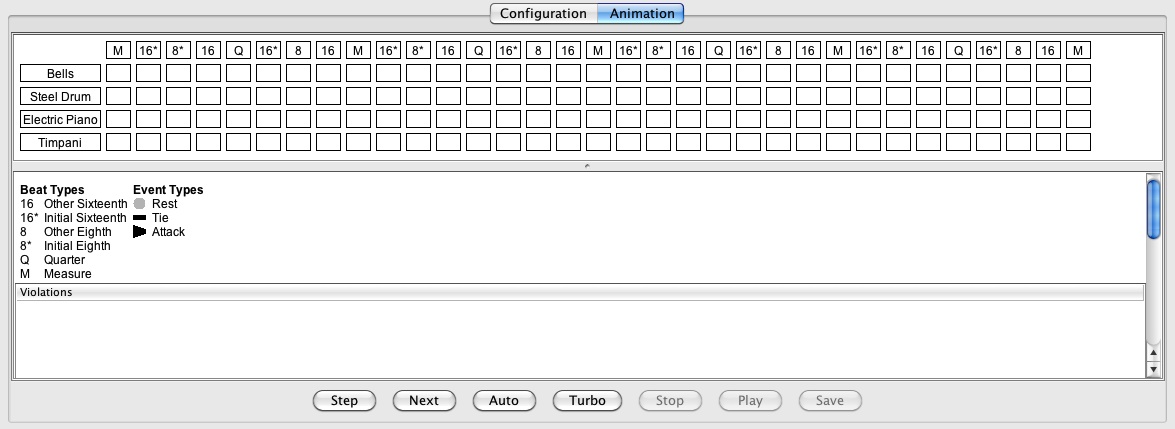Image resolution: width=1175 pixels, height=429 pixels.
Task: Click the Next button
Action: 424,400
